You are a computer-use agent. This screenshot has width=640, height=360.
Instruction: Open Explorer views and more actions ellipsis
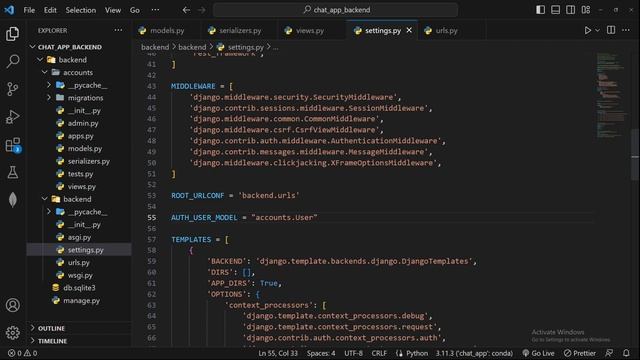[118, 30]
